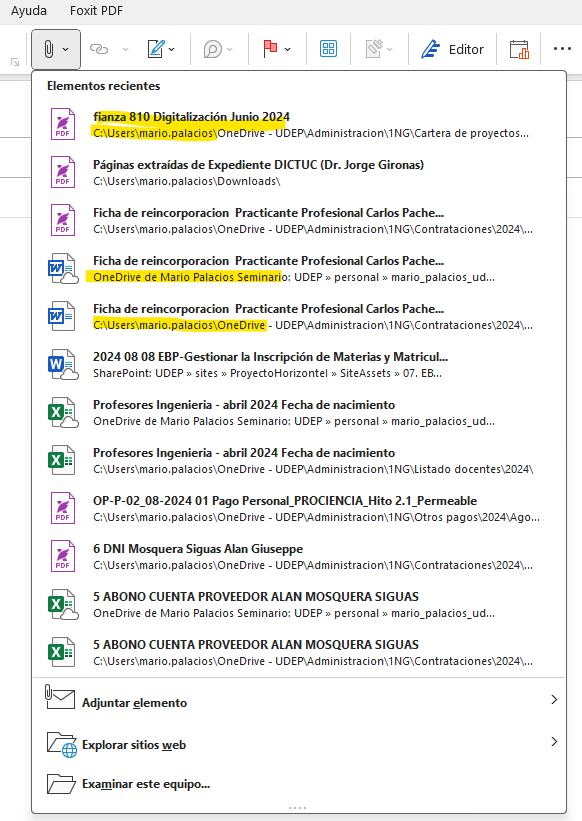582x821 pixels.
Task: Click cloud Word icon of Ficha de reincorporacion
Action: click(62, 268)
